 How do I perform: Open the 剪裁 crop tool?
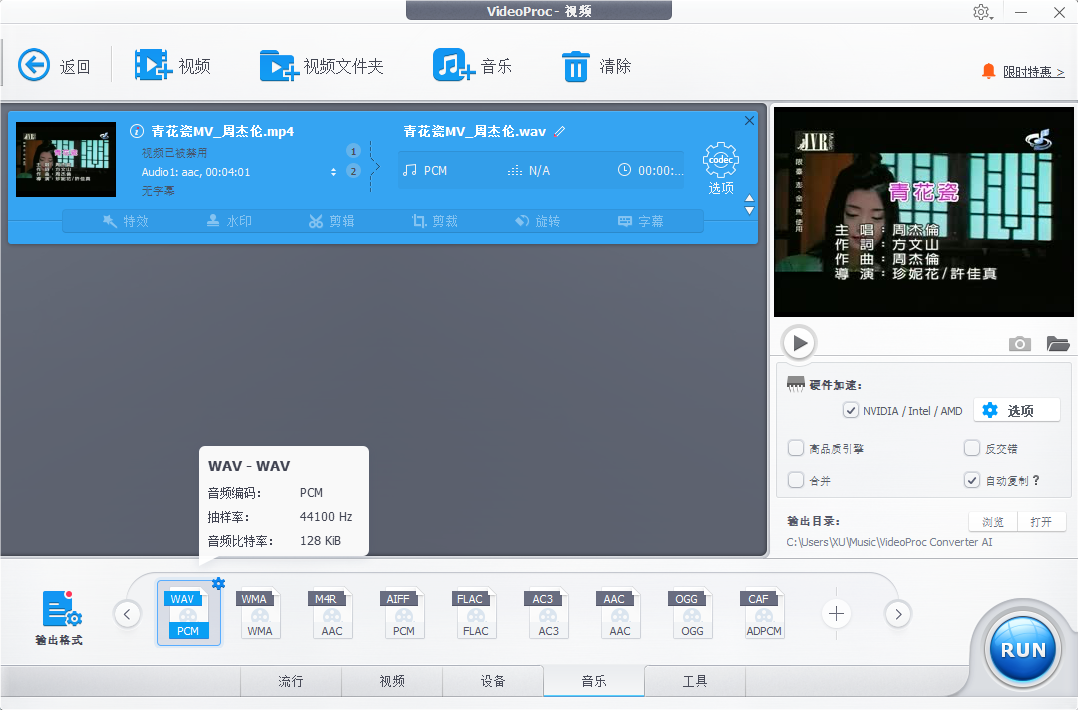pyautogui.click(x=434, y=221)
